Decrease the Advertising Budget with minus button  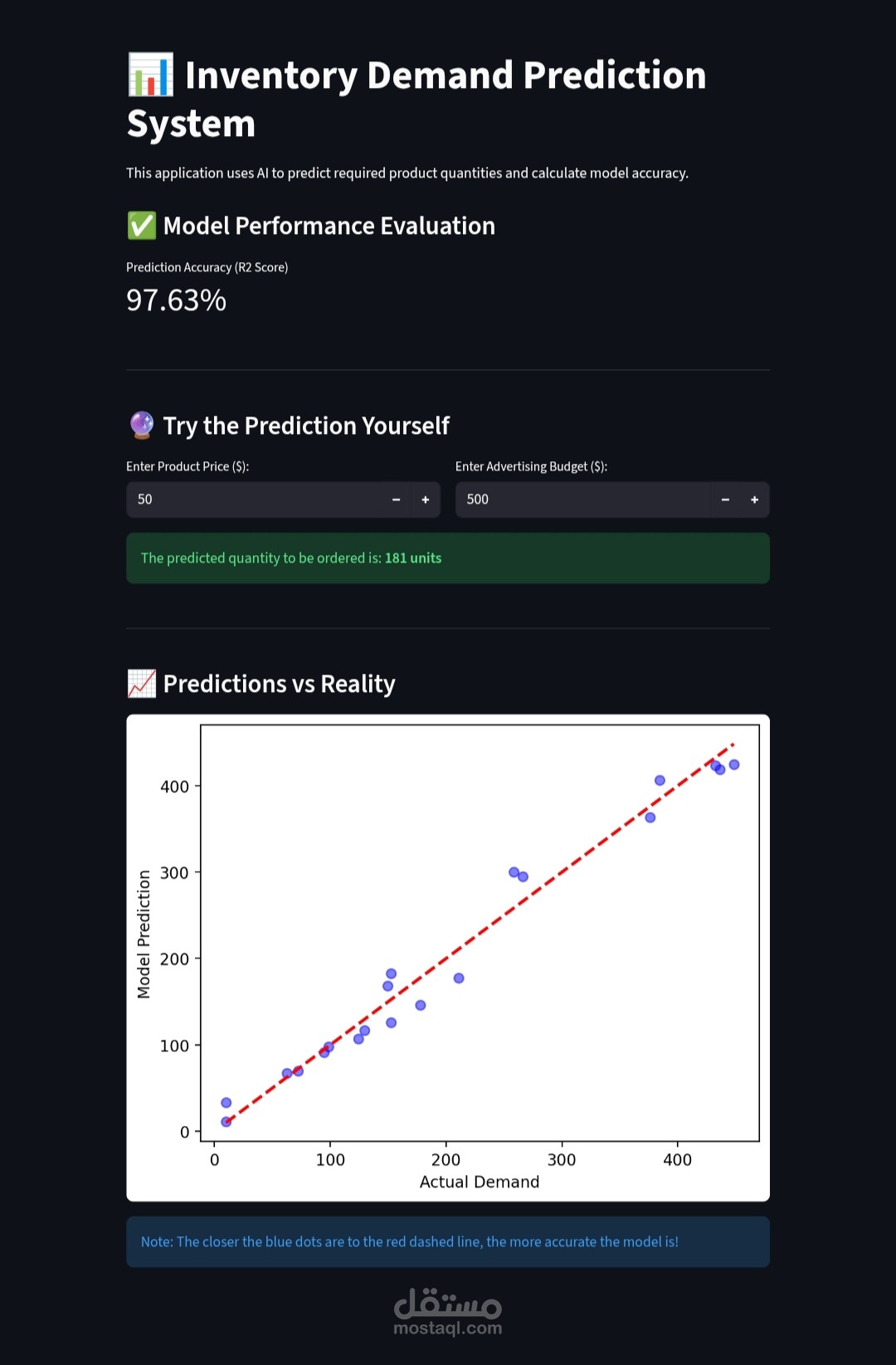click(725, 500)
